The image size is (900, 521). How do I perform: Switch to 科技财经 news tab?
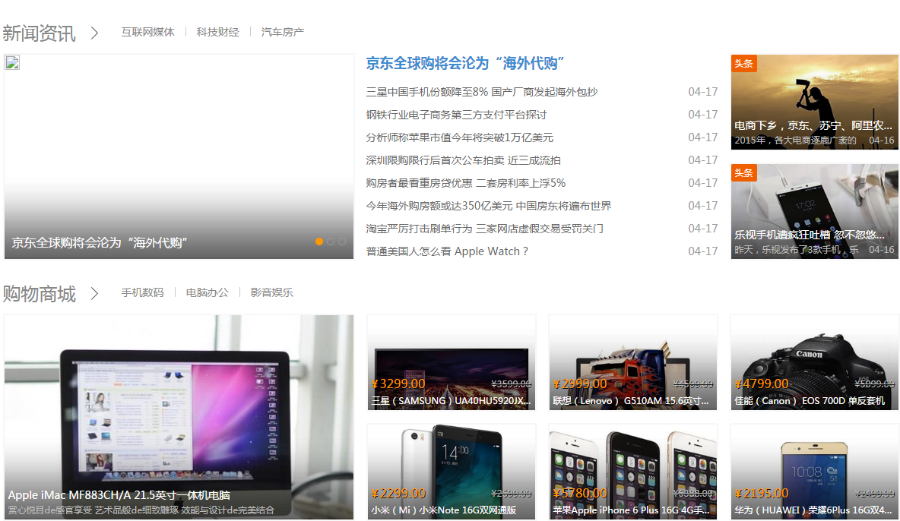coord(218,32)
